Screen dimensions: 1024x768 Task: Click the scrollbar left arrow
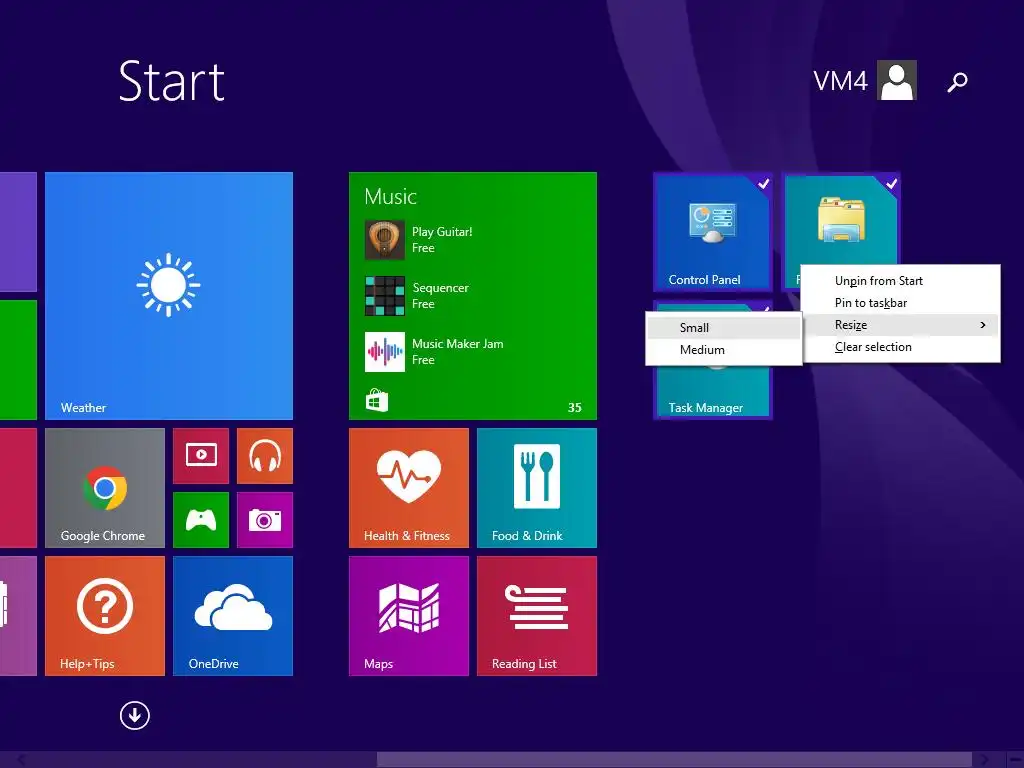click(21, 760)
